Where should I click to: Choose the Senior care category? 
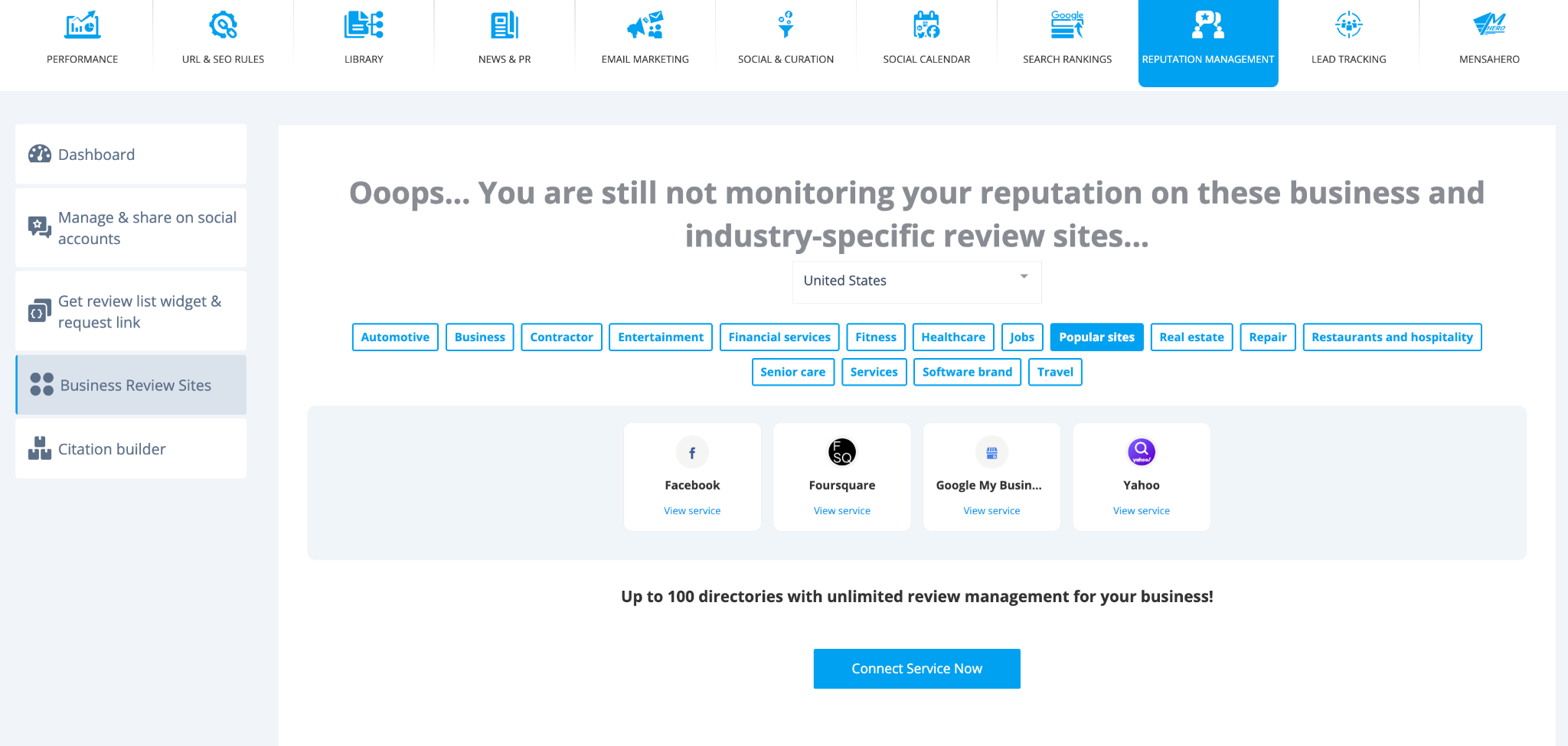793,372
